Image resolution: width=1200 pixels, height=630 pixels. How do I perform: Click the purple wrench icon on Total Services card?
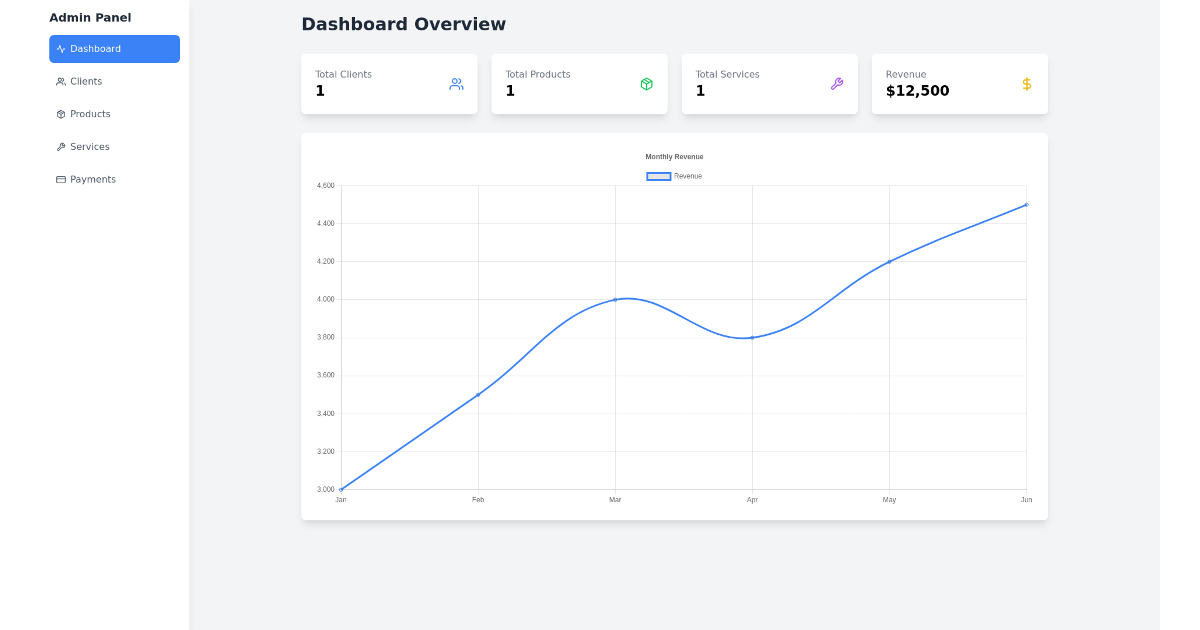pos(836,84)
